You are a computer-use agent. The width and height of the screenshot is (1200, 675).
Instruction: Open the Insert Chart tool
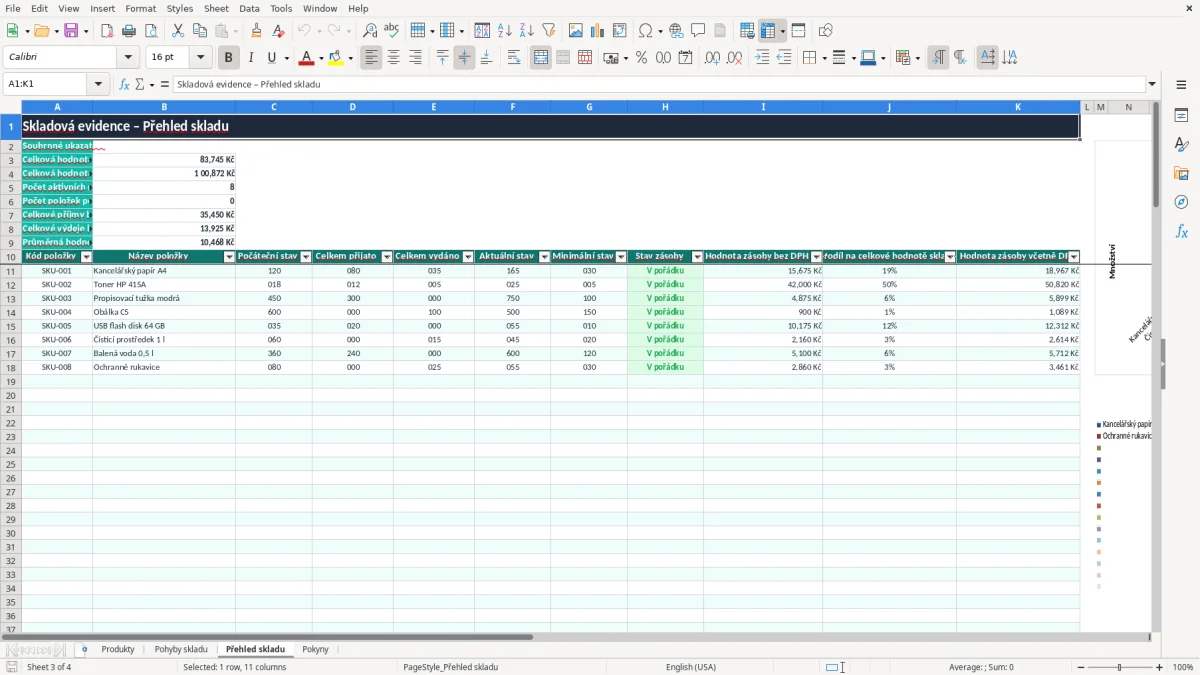[598, 31]
